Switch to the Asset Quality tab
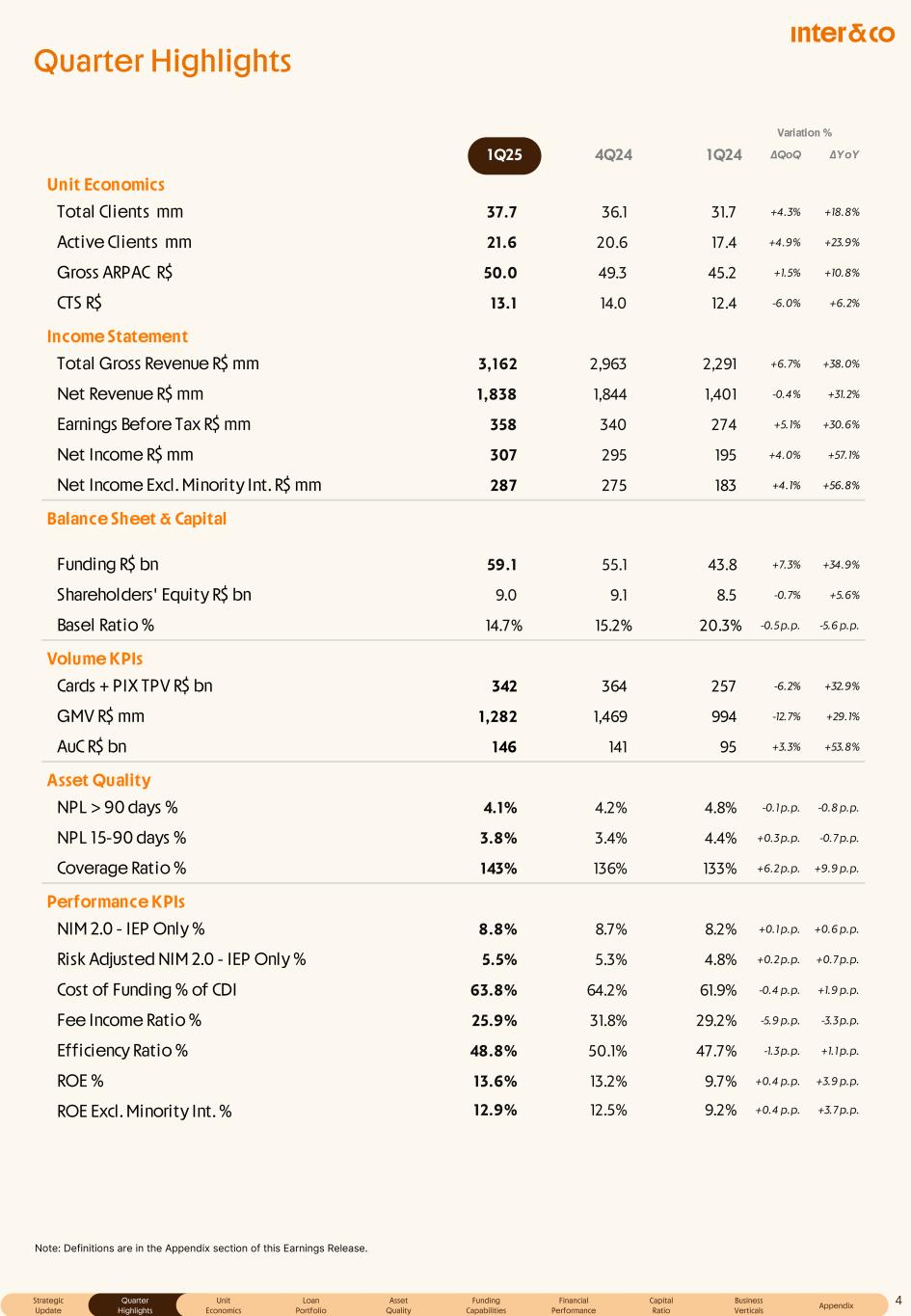The image size is (911, 1316). point(398,1305)
